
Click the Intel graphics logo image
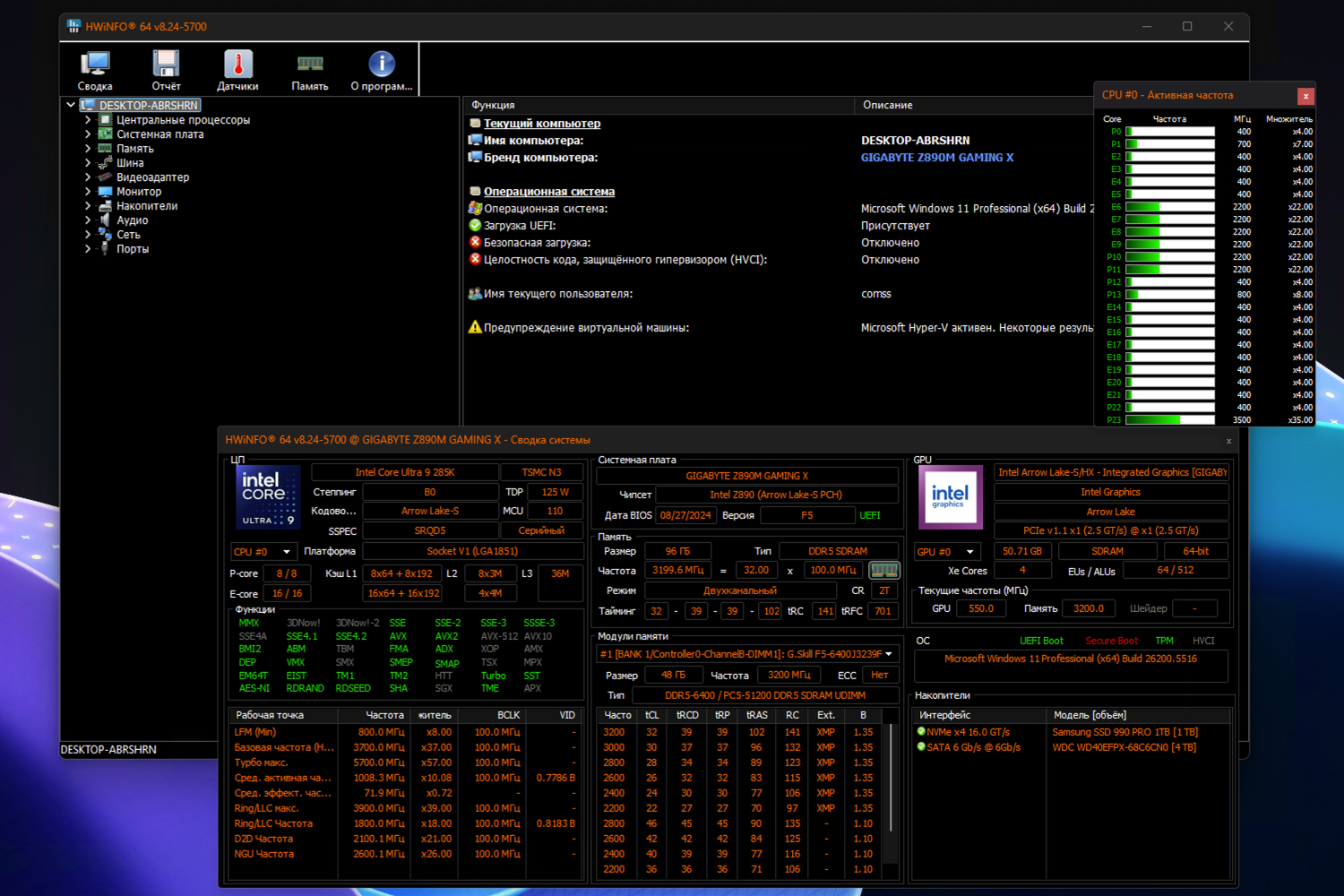tap(950, 497)
